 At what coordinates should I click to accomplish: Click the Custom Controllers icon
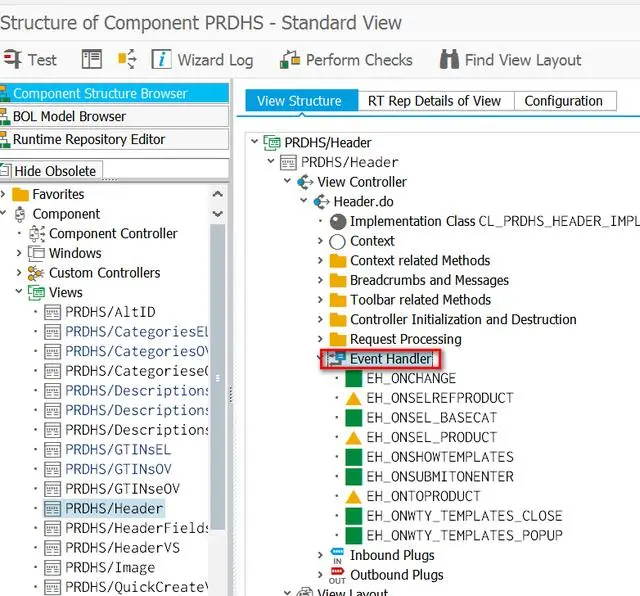[x=36, y=273]
